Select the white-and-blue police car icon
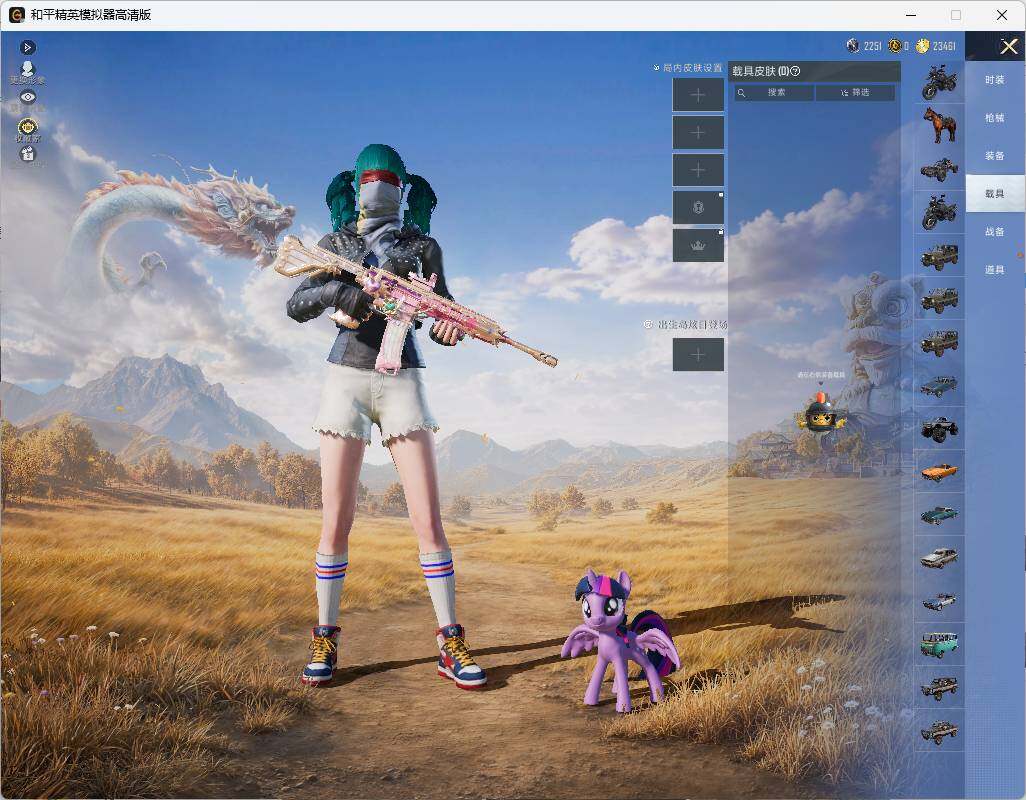 (x=940, y=601)
